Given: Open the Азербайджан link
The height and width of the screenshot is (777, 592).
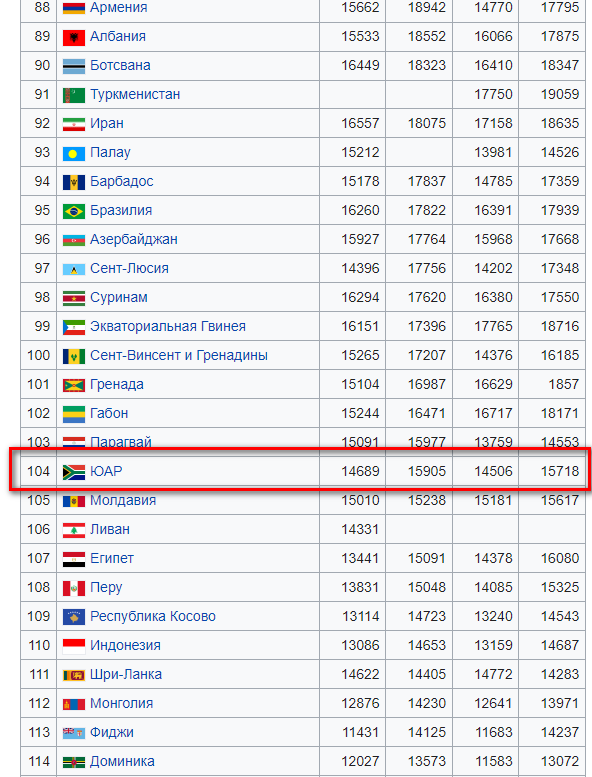Looking at the screenshot, I should (x=134, y=239).
